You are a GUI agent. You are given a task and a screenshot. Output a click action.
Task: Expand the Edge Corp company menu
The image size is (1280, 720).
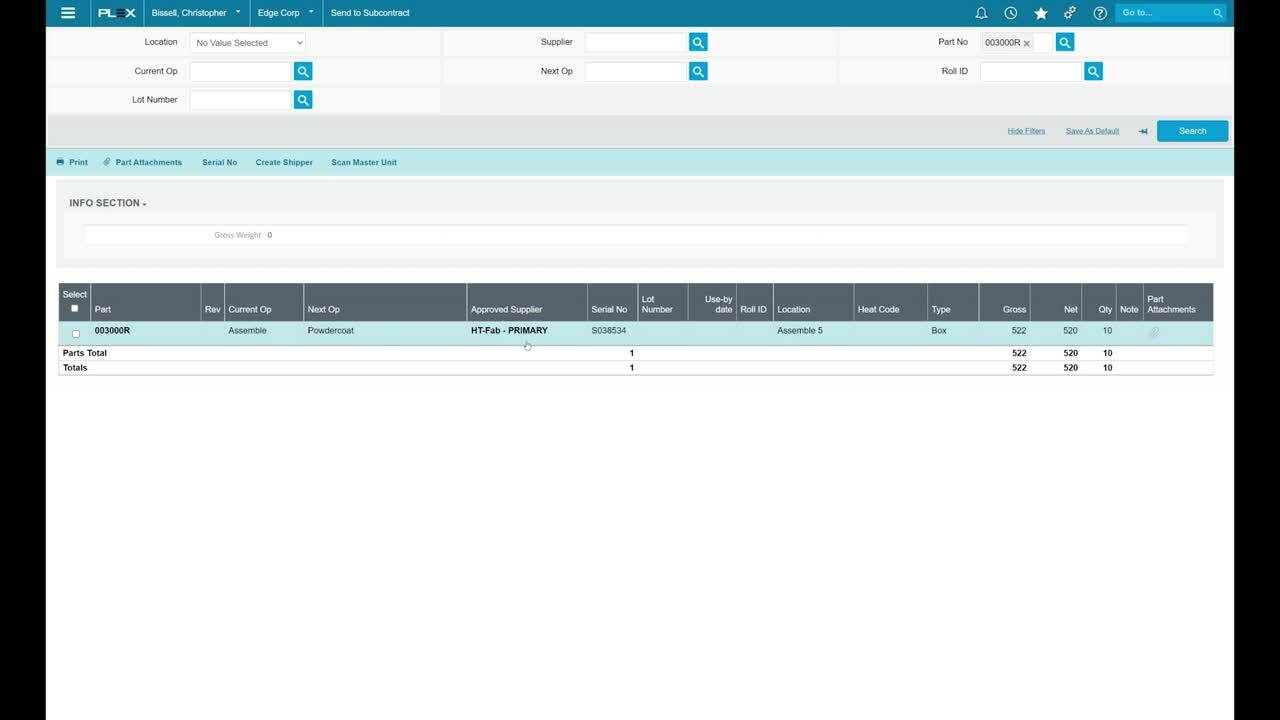coord(285,13)
